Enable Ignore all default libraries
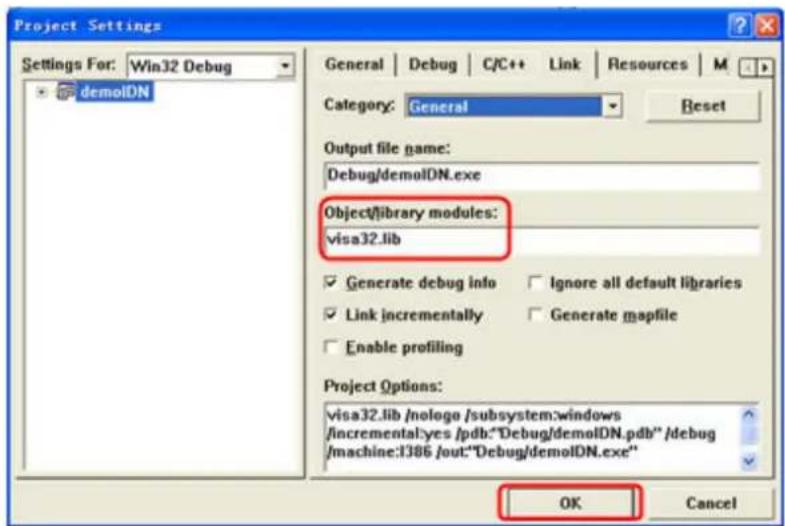The width and height of the screenshot is (785, 526). coord(535,282)
